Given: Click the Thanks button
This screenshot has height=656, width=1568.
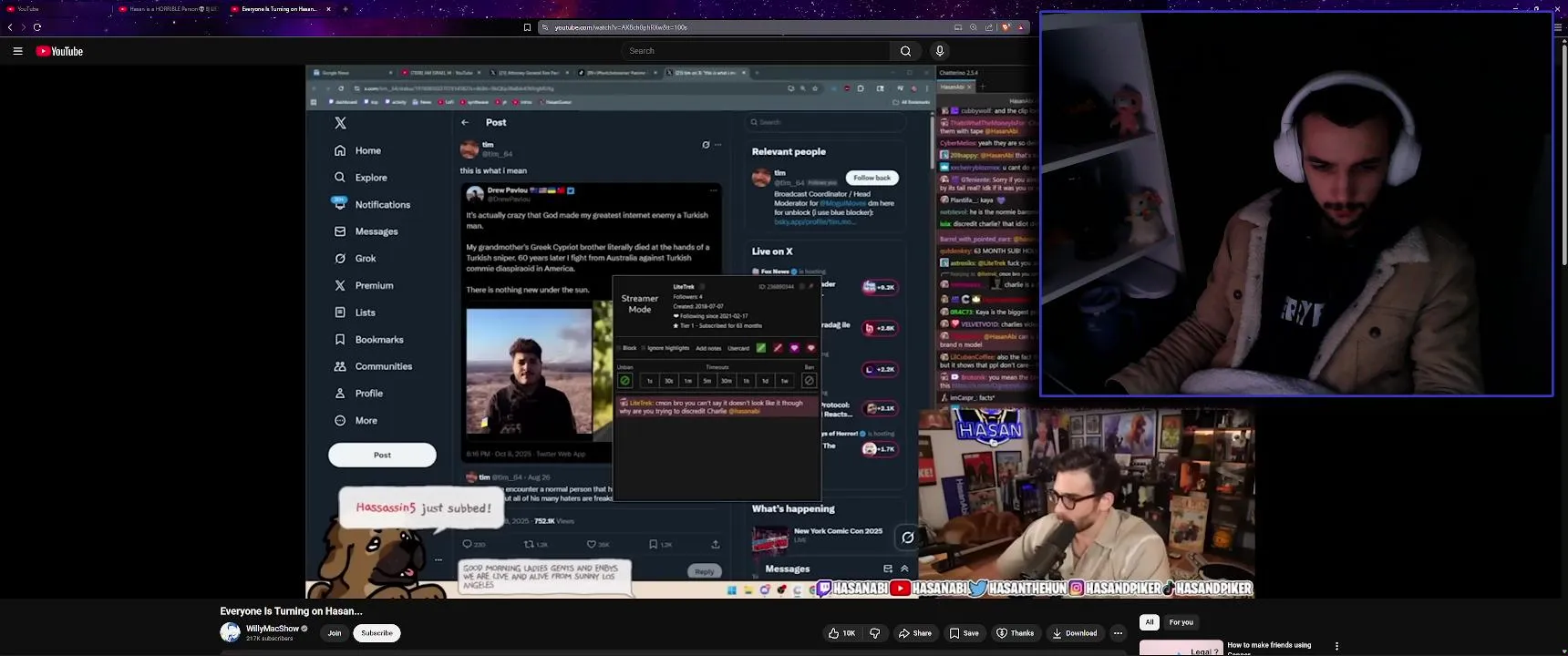Looking at the screenshot, I should pos(1015,633).
